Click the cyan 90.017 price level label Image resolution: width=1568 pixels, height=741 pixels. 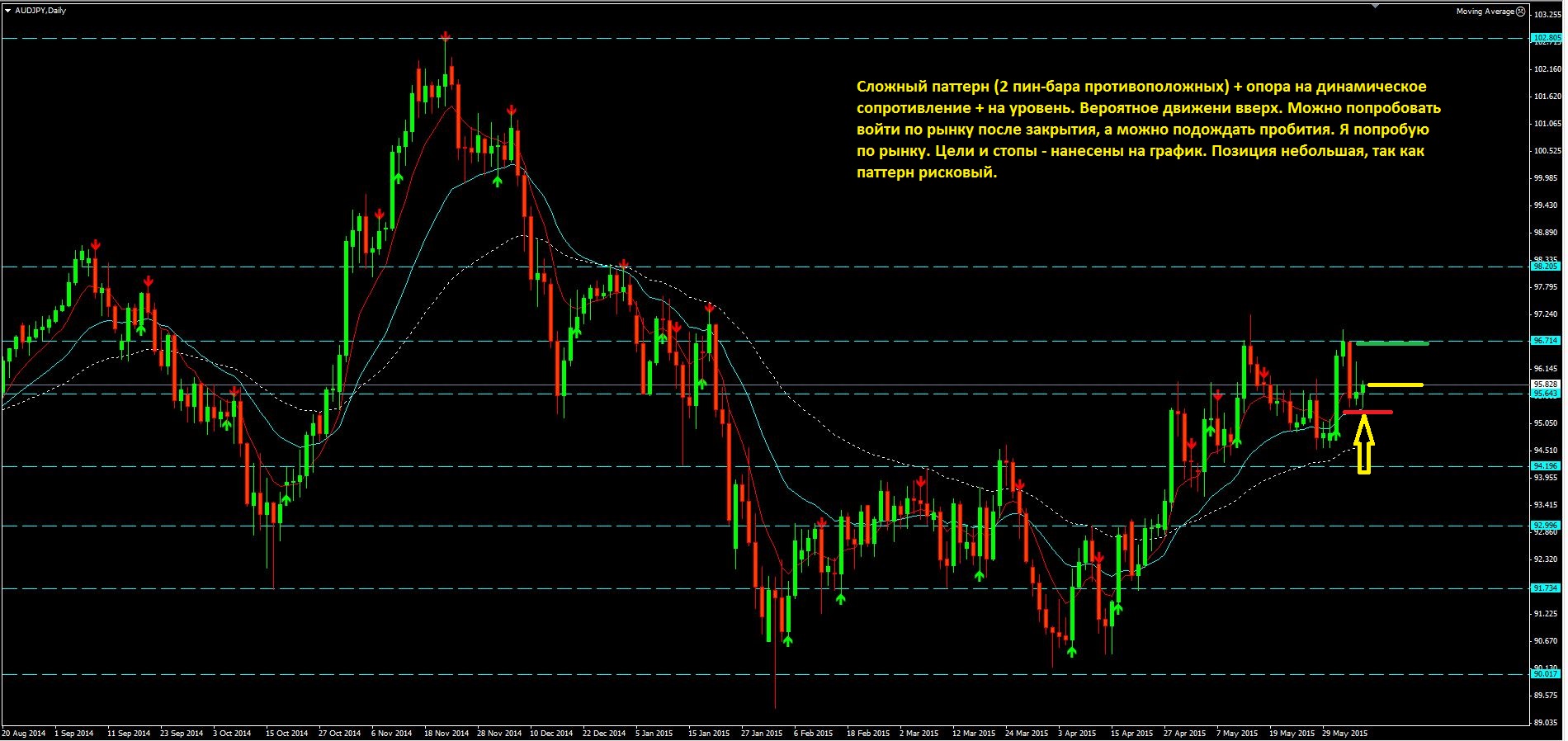1547,674
